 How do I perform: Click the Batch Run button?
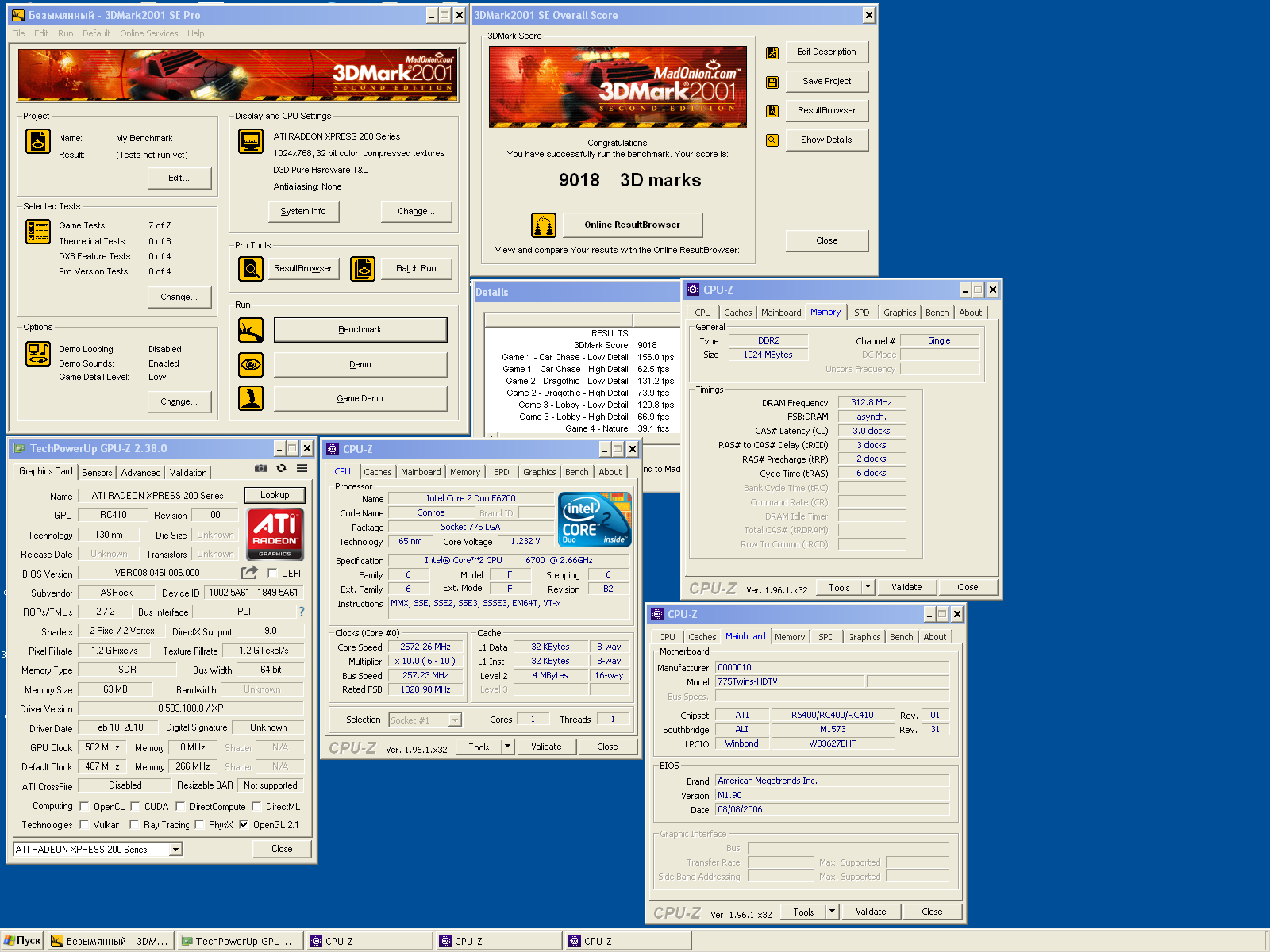tap(416, 269)
